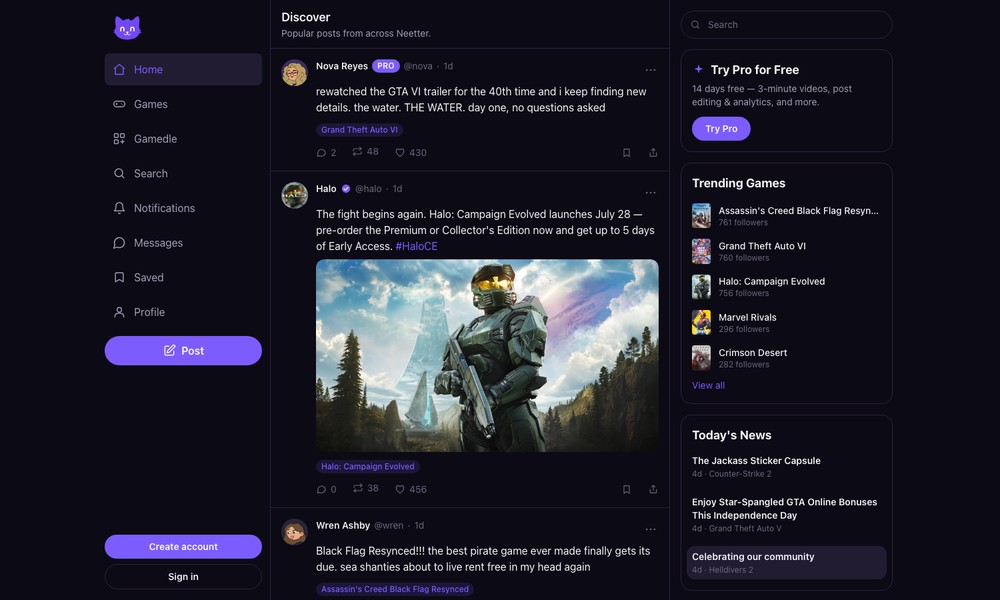
Task: Reply to the Halo post
Action: point(326,489)
